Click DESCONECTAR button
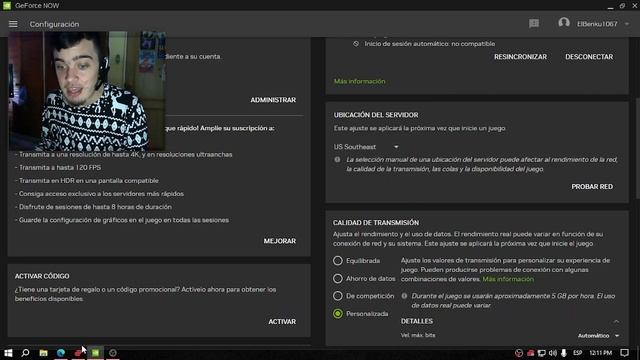 [589, 57]
